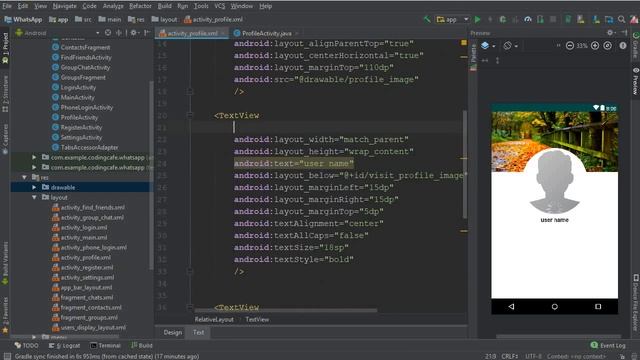Click the Debug app icon

(503, 19)
